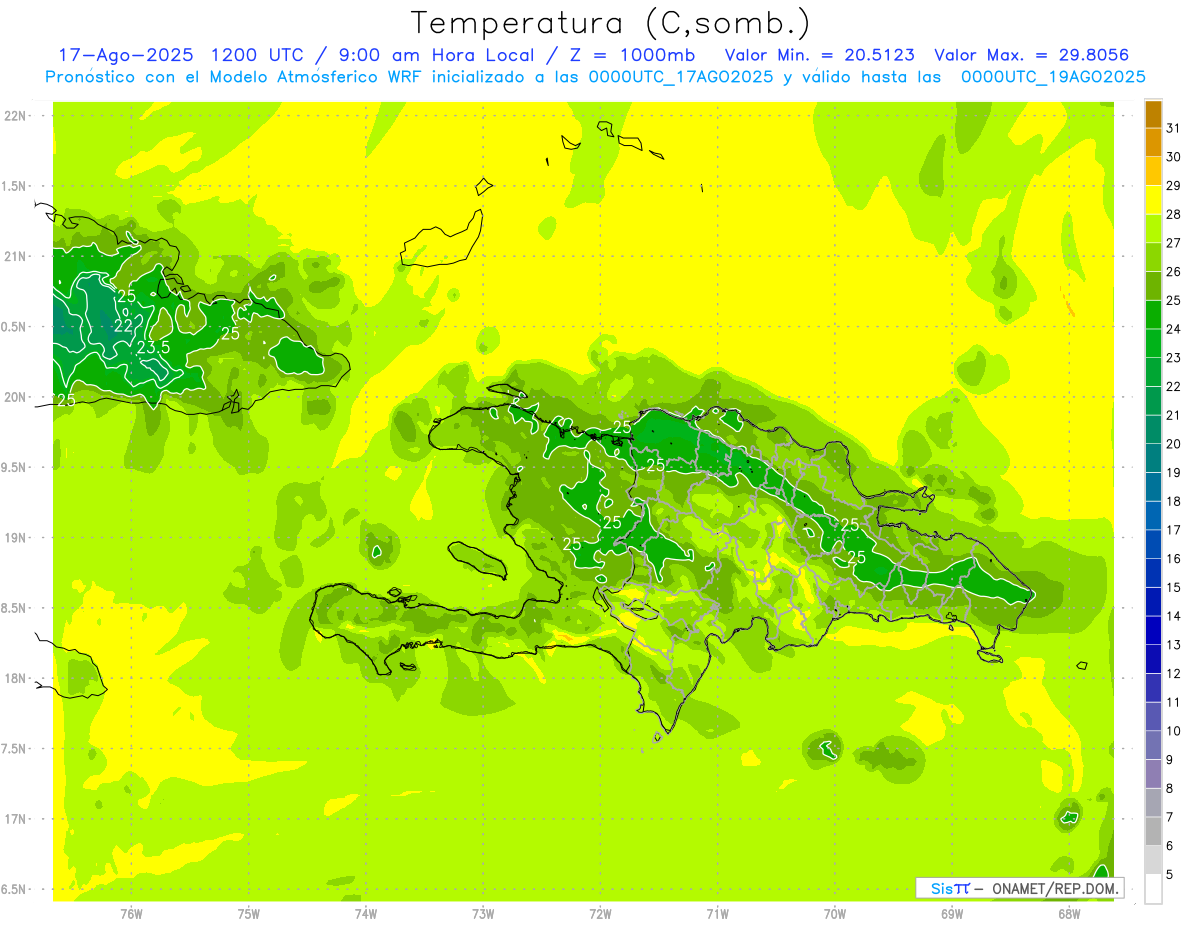Click the '22' contour label over Cuba
The height and width of the screenshot is (927, 1200).
(123, 326)
